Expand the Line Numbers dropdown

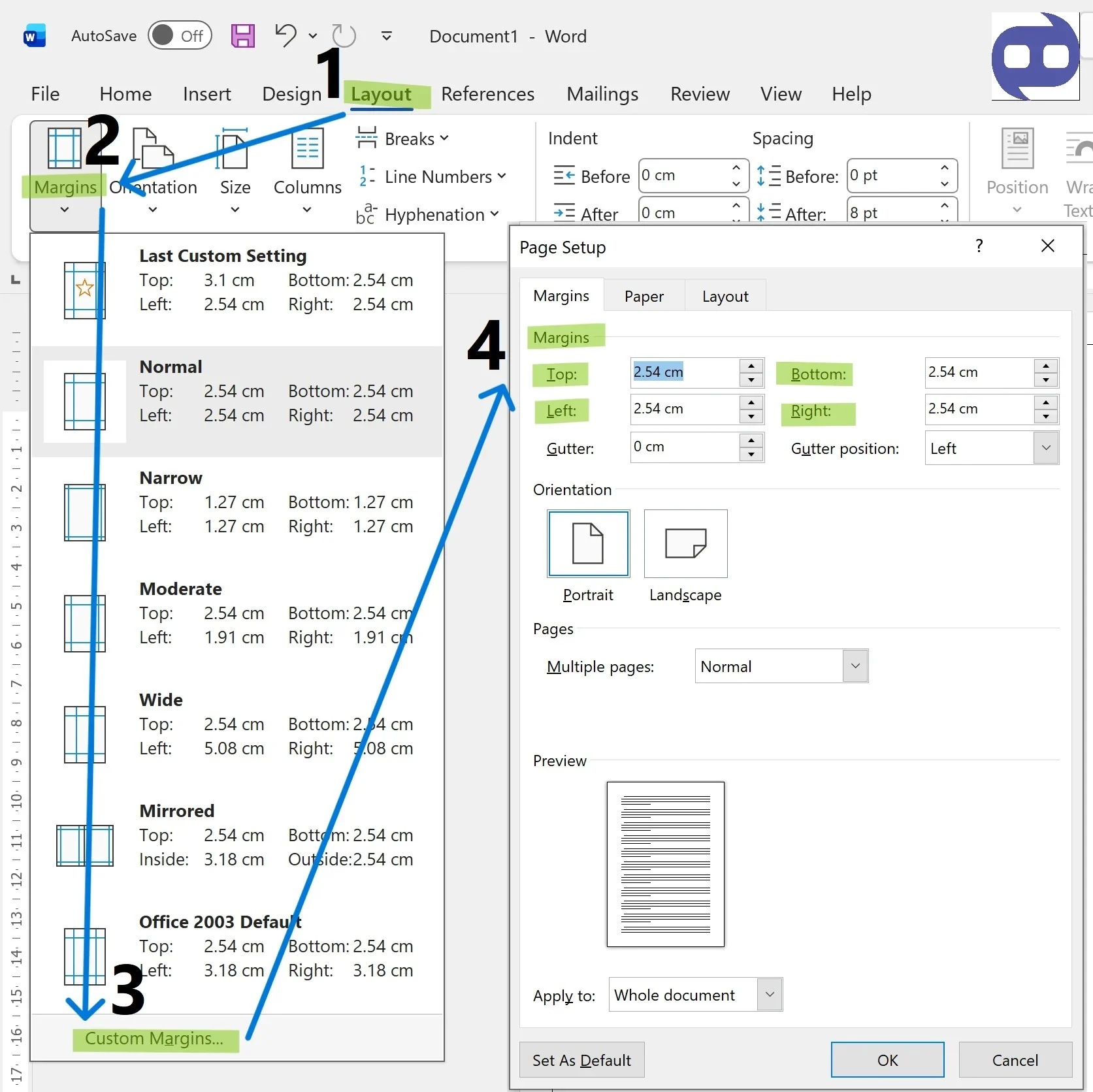coord(502,176)
